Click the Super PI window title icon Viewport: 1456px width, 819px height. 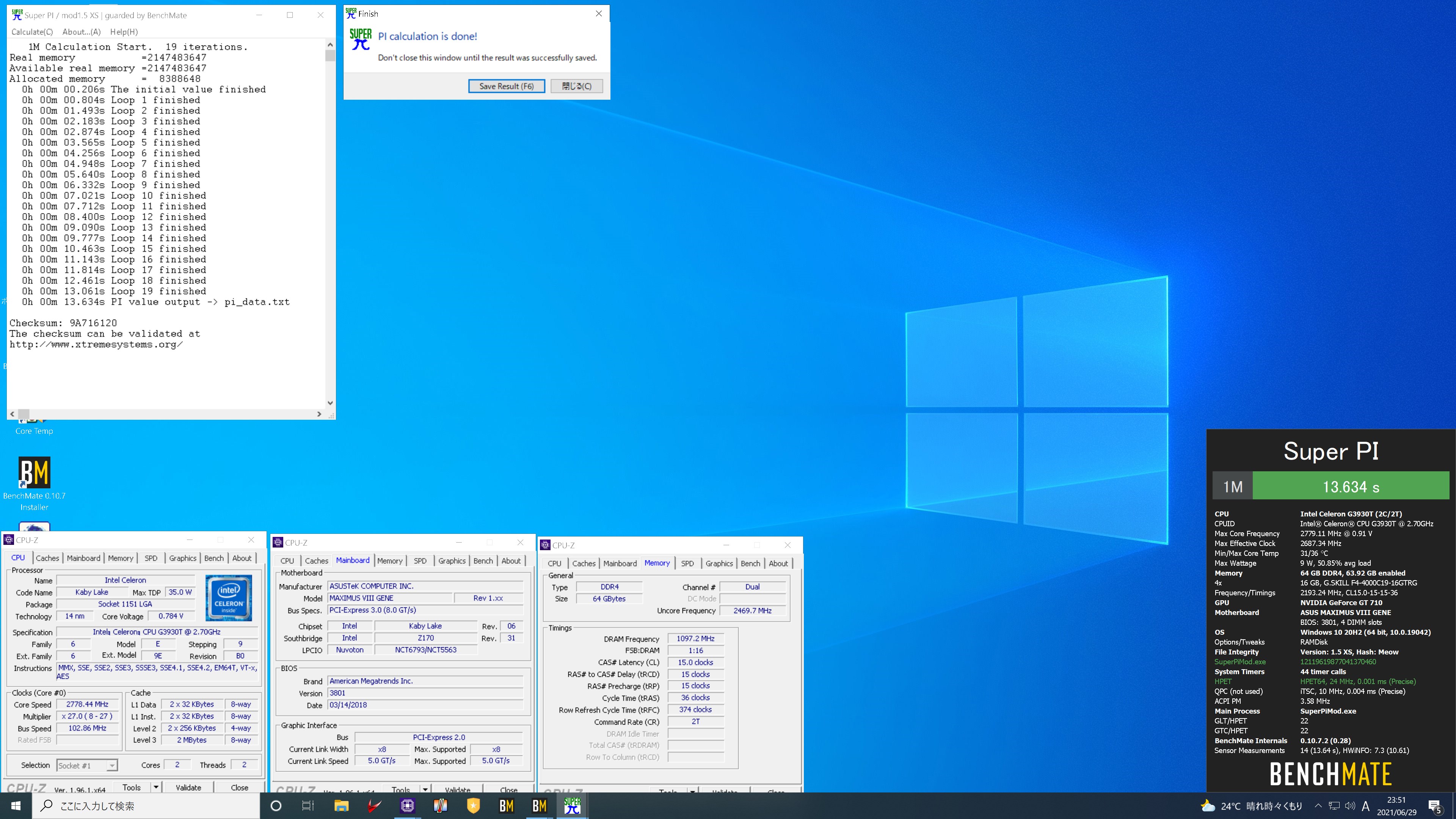coord(17,15)
